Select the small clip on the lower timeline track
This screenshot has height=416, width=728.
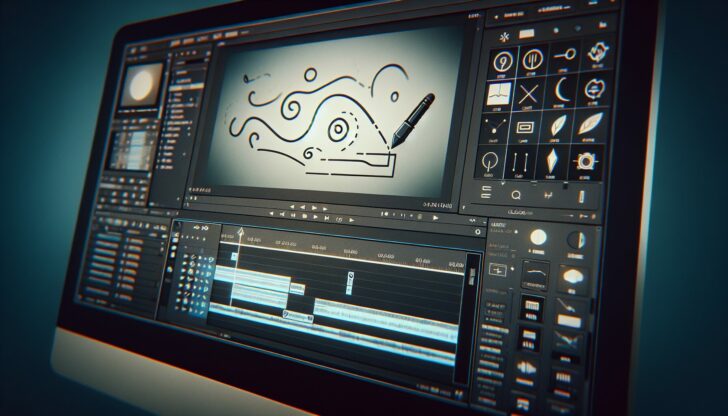297,317
